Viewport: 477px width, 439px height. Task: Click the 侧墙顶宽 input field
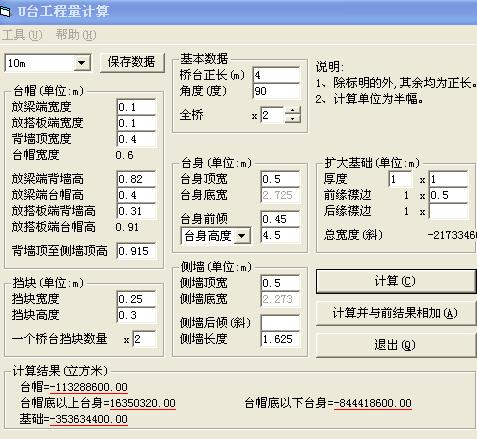click(x=280, y=283)
